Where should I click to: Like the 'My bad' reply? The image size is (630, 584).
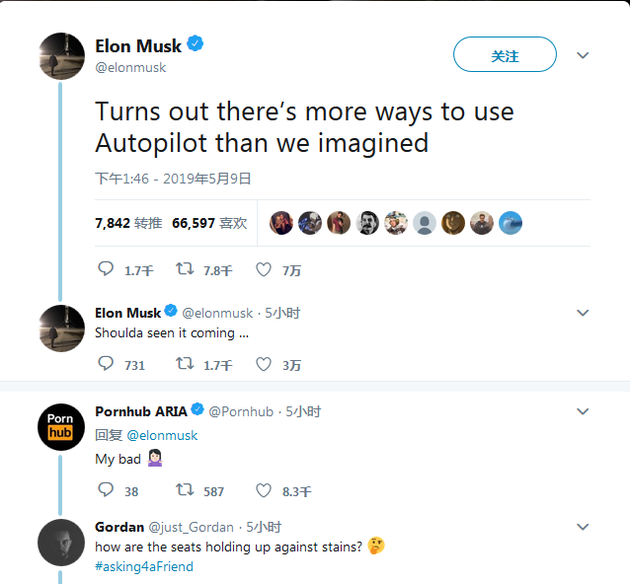point(264,490)
